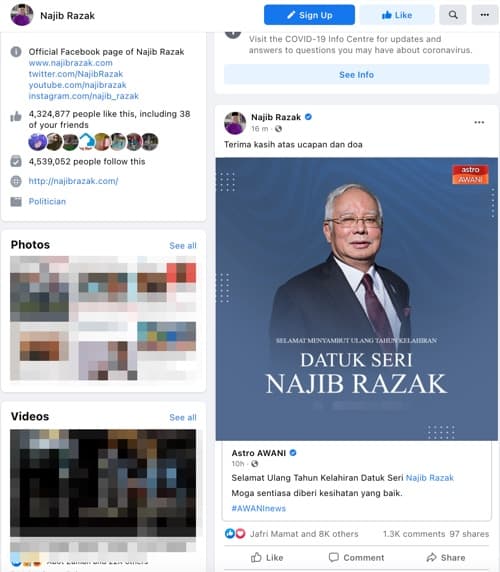Viewport: 500px width, 572px height.
Task: Click the Najib Razak profile picture in header
Action: click(22, 15)
